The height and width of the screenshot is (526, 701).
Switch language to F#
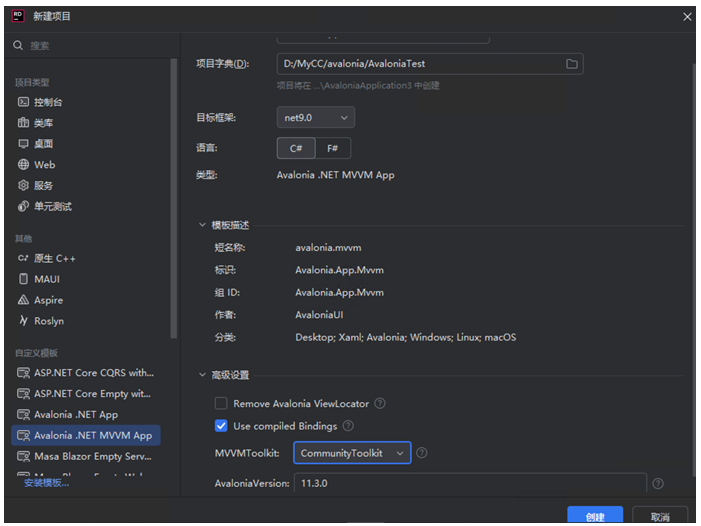[333, 148]
